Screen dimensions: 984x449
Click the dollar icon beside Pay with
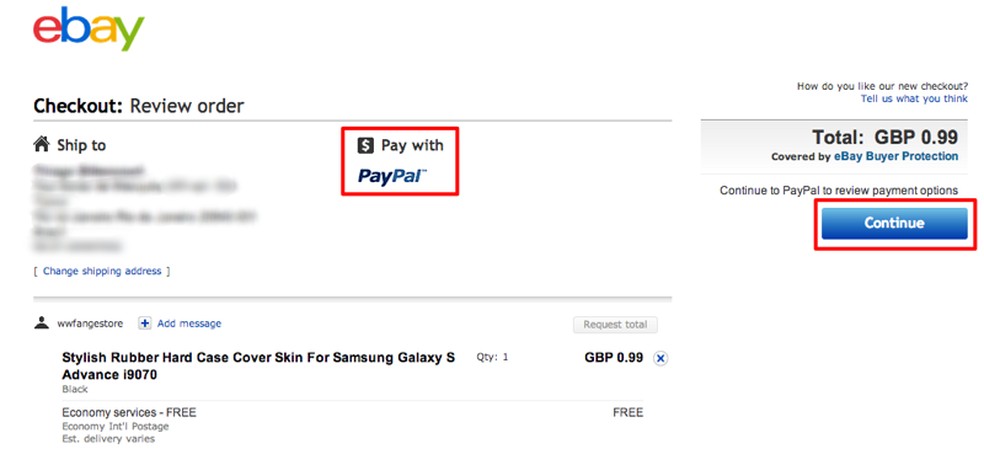[366, 146]
